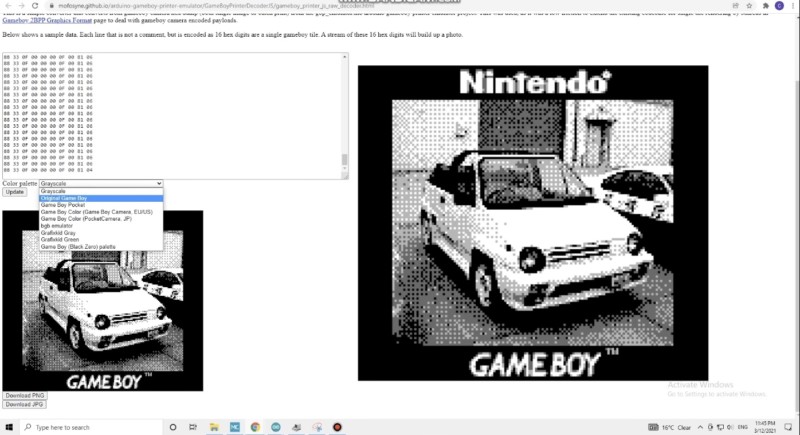The height and width of the screenshot is (435, 800).
Task: Open the notification center icon
Action: [788, 427]
